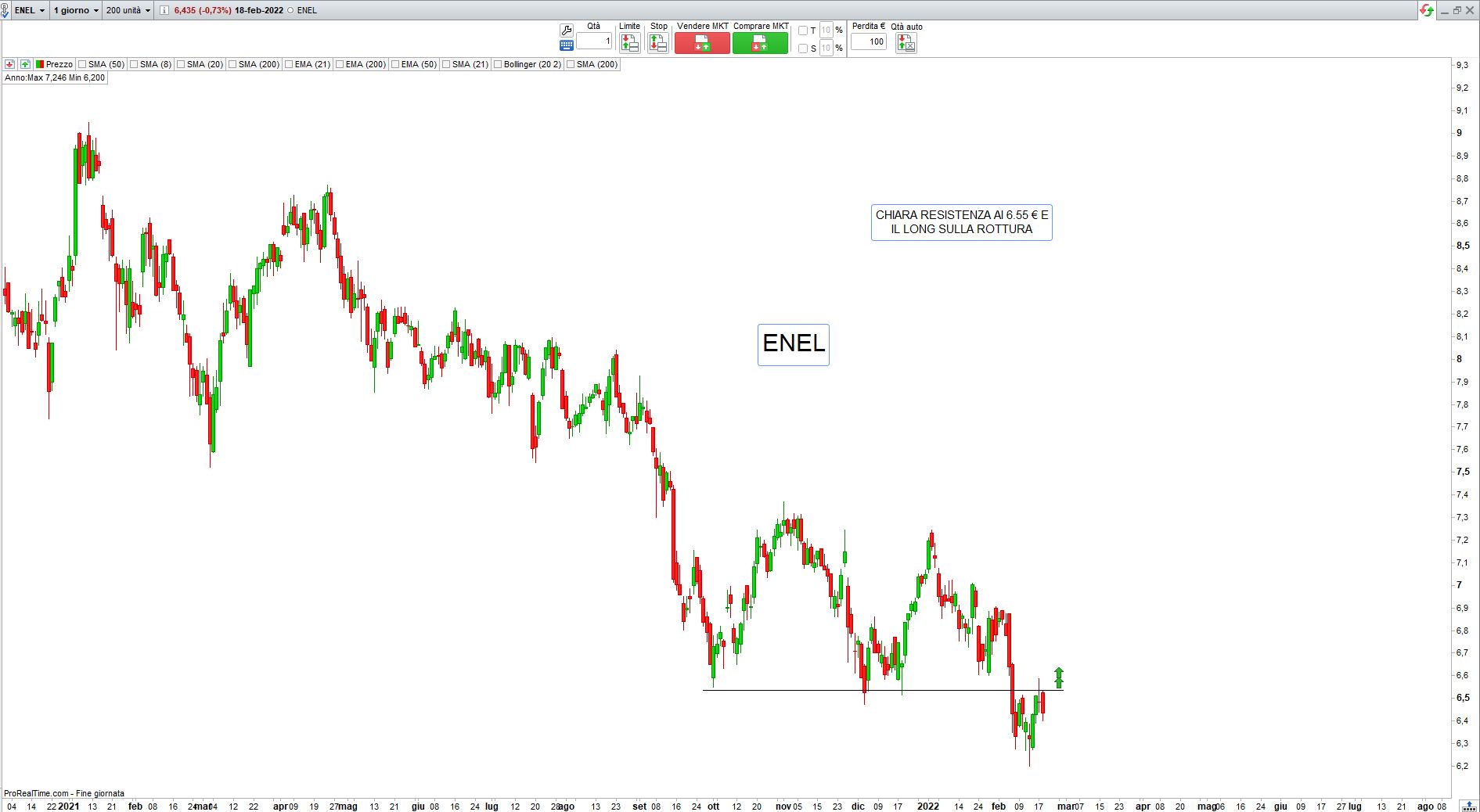Click the Prezzo label

59,64
